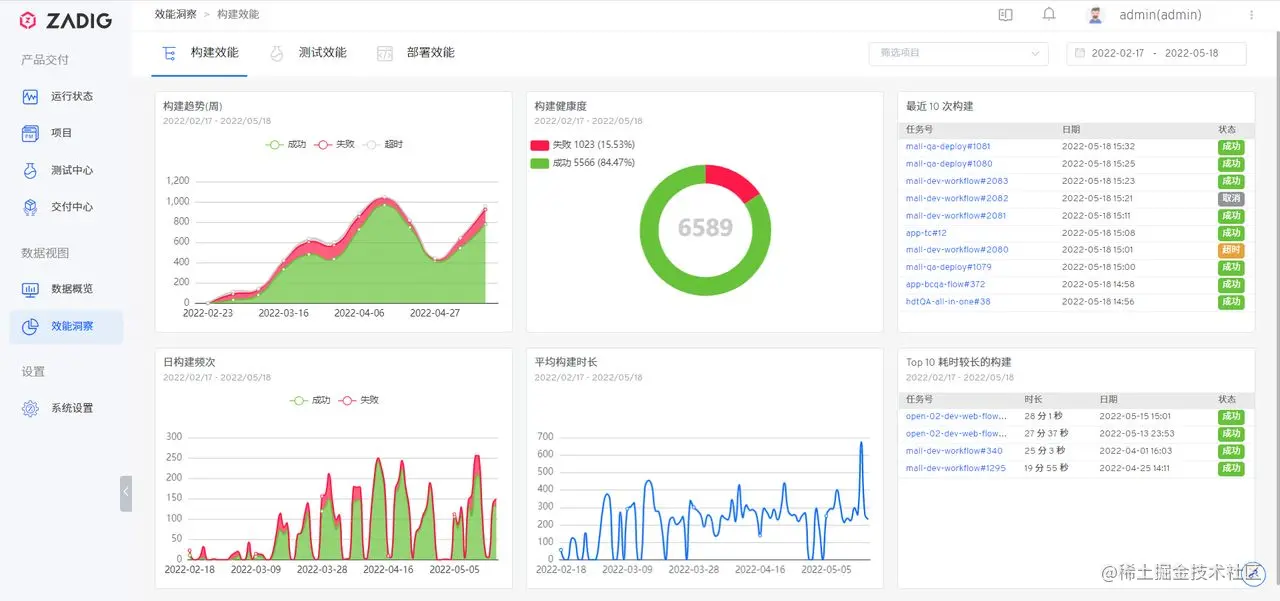Click 取消 status tag of mall-dev-workflow#2082

pyautogui.click(x=1230, y=198)
